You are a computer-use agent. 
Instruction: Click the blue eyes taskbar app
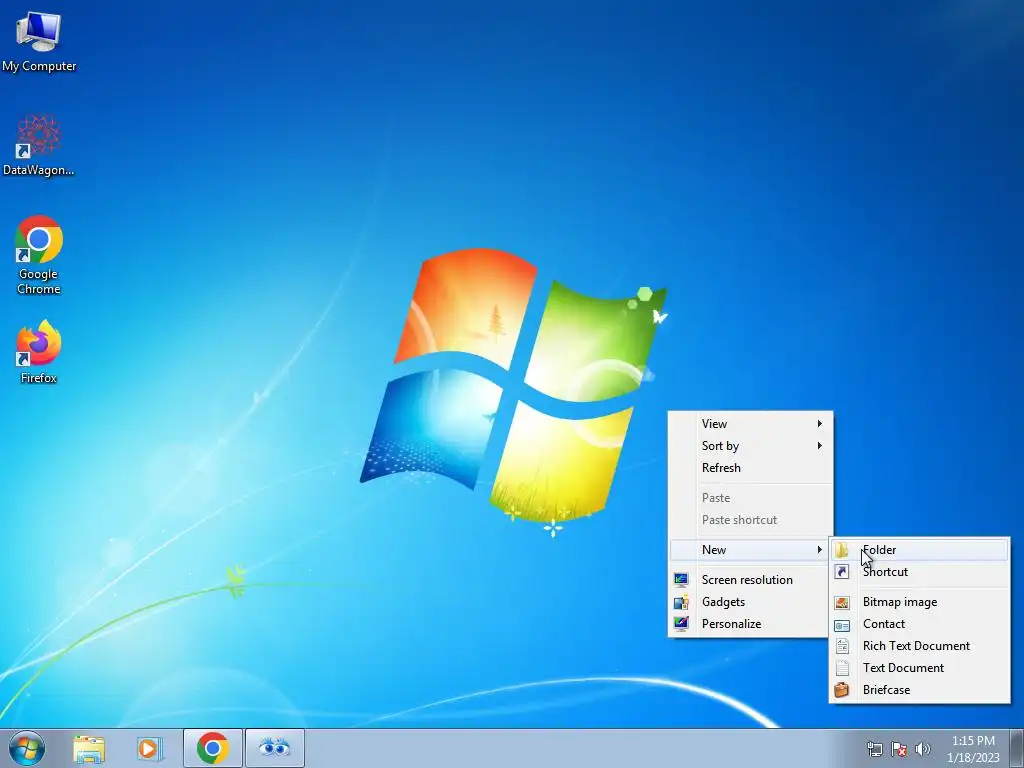[x=274, y=748]
